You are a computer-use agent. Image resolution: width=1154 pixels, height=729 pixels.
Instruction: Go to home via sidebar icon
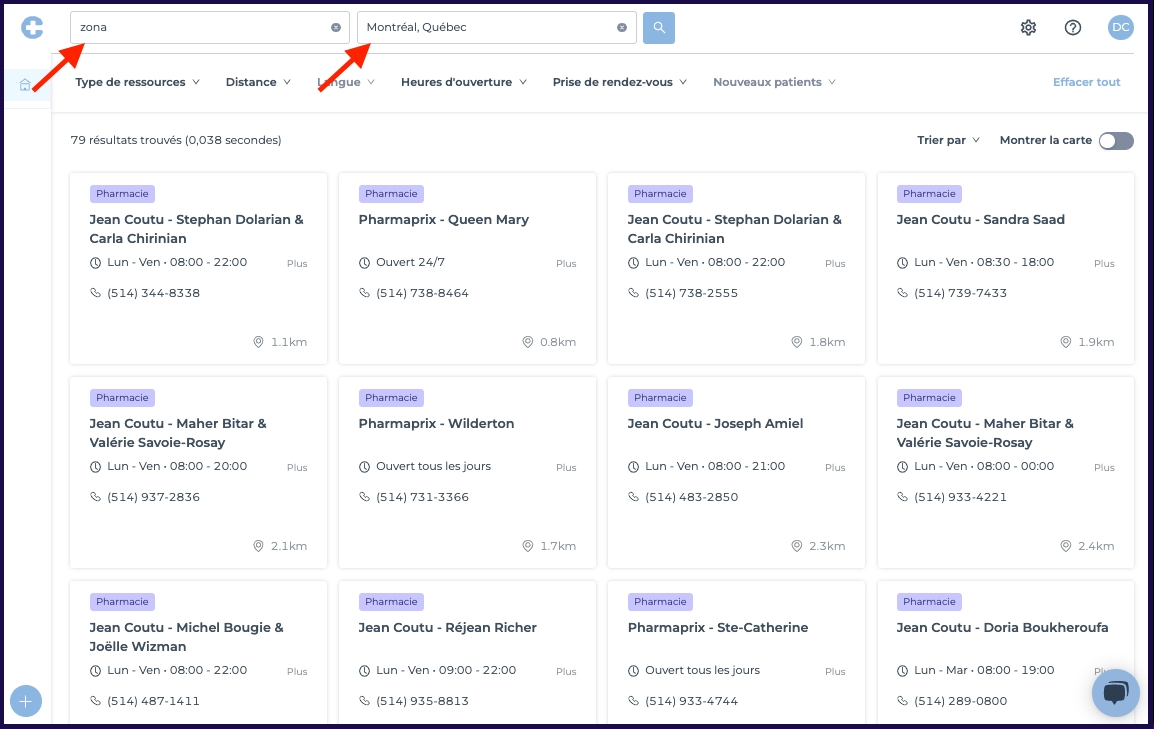point(25,85)
